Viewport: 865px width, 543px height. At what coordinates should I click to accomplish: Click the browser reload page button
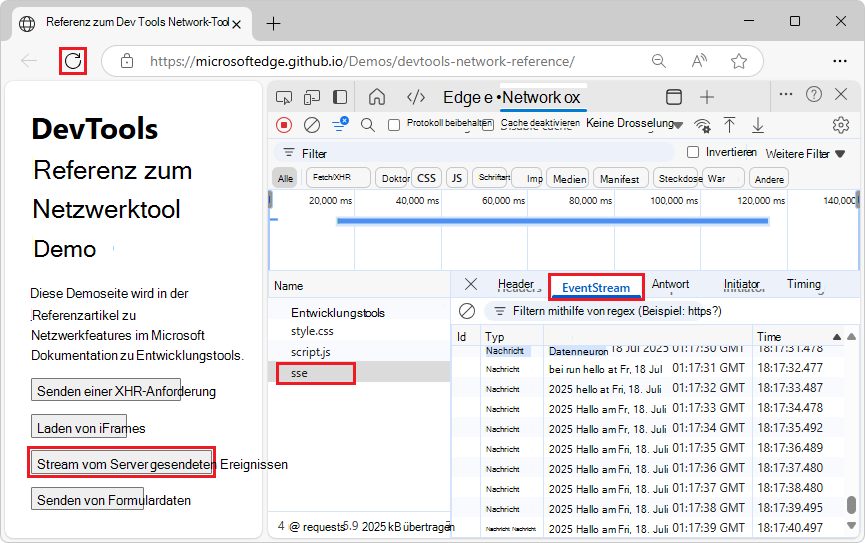click(x=73, y=61)
